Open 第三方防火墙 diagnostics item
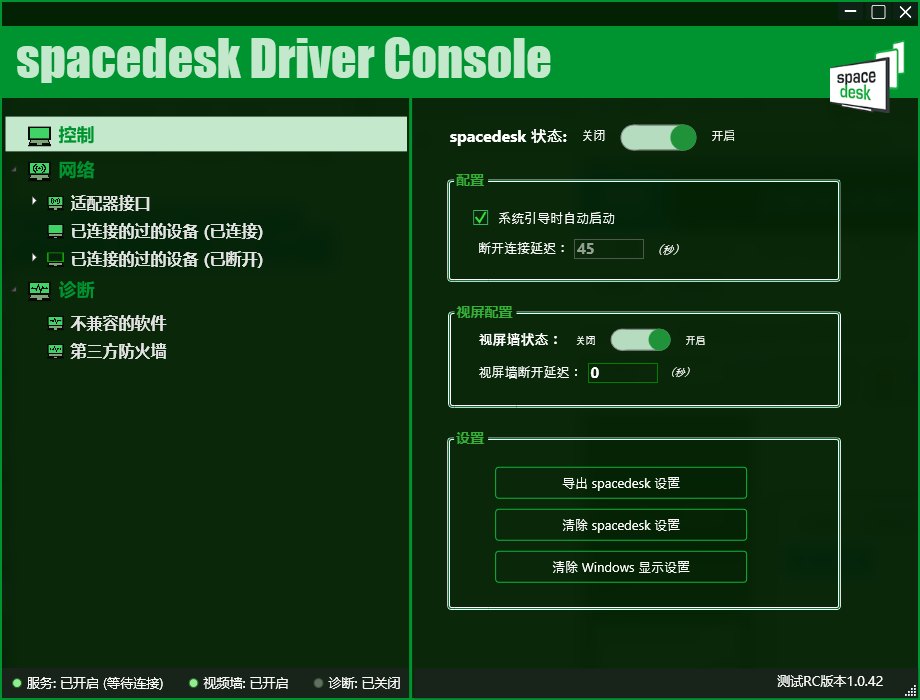Image resolution: width=920 pixels, height=700 pixels. [119, 351]
